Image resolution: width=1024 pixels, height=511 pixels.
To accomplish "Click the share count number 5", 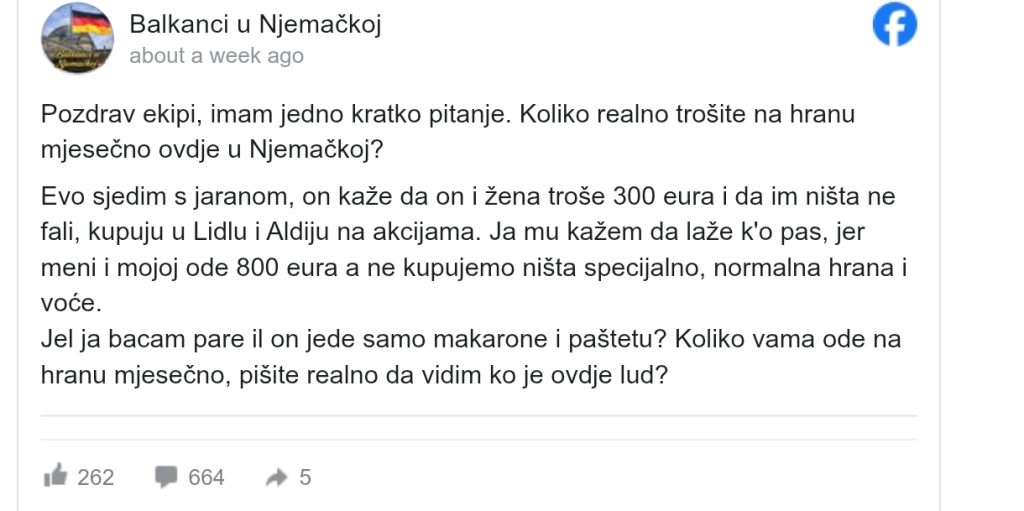I will coord(305,477).
